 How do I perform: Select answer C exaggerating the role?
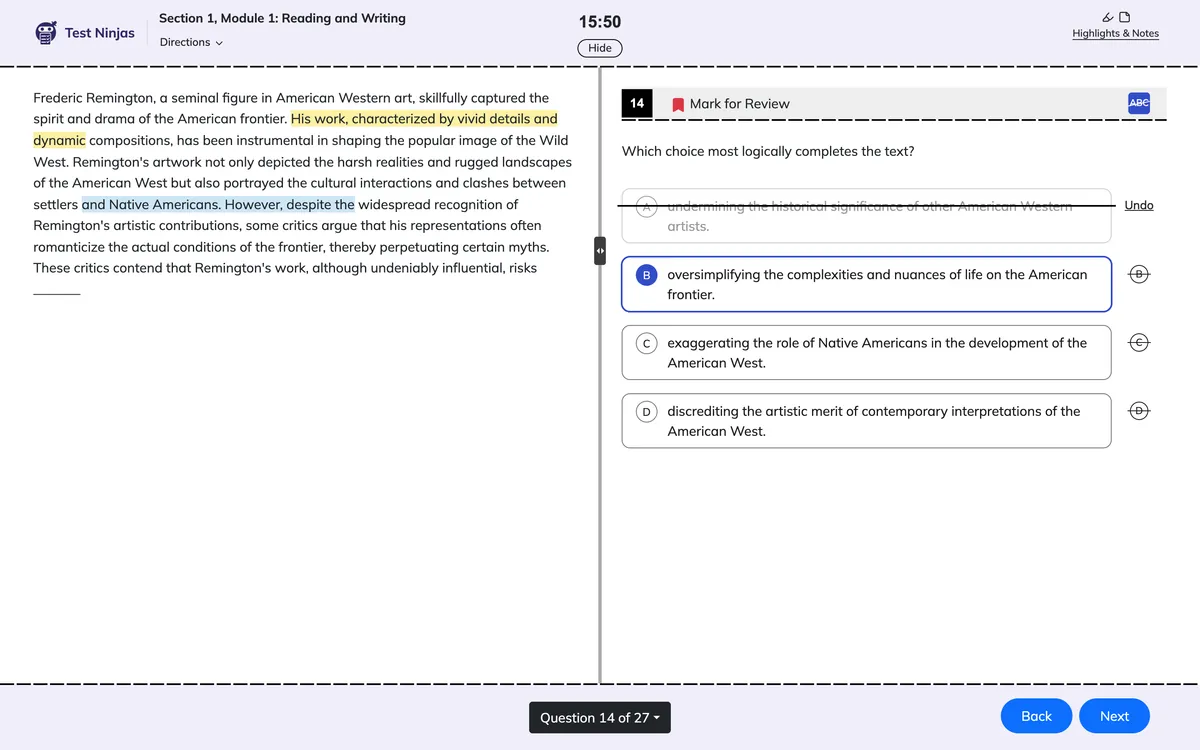(866, 352)
